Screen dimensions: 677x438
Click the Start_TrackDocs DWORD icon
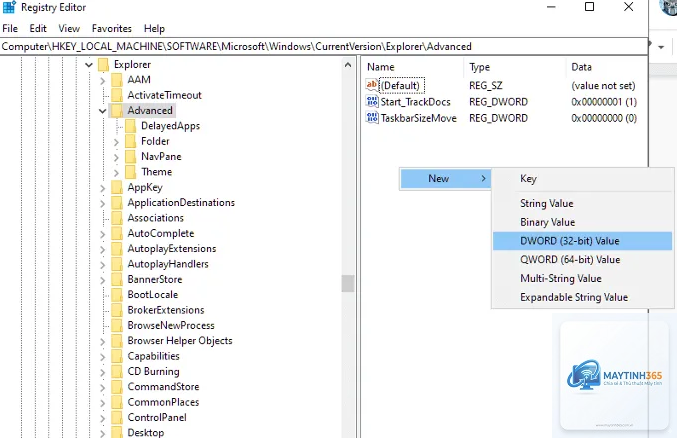click(x=372, y=102)
